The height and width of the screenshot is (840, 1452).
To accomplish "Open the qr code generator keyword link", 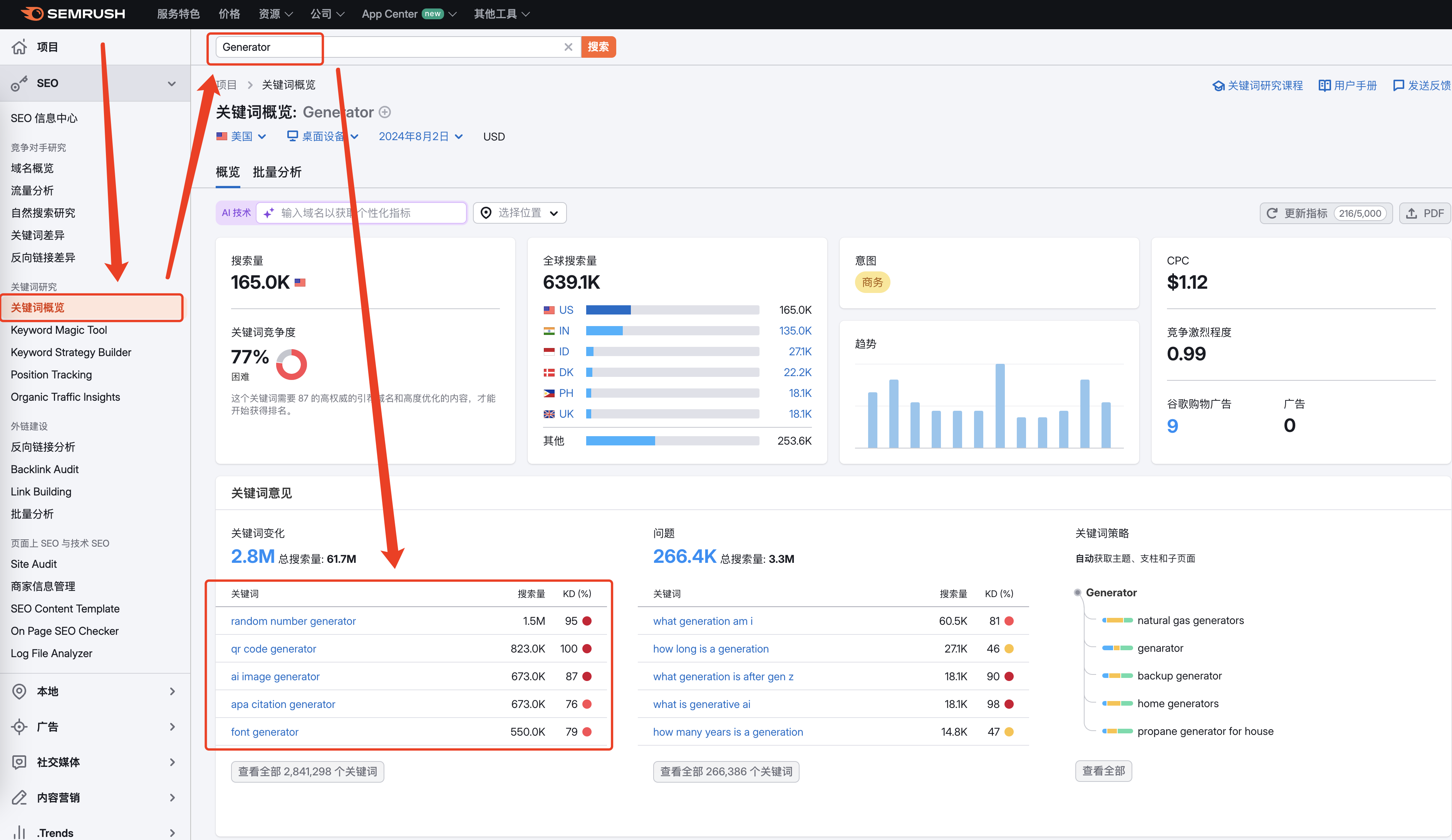I will pos(274,649).
